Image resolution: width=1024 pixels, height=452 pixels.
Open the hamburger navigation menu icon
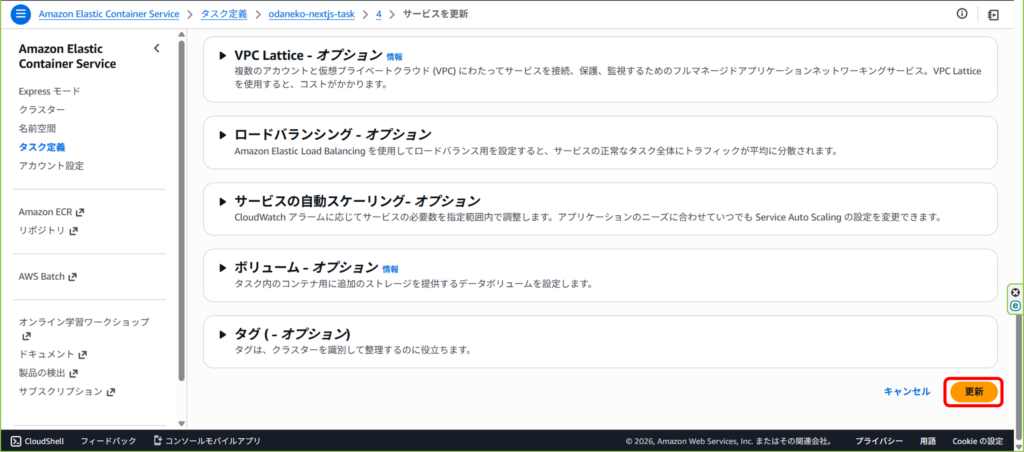pyautogui.click(x=21, y=15)
